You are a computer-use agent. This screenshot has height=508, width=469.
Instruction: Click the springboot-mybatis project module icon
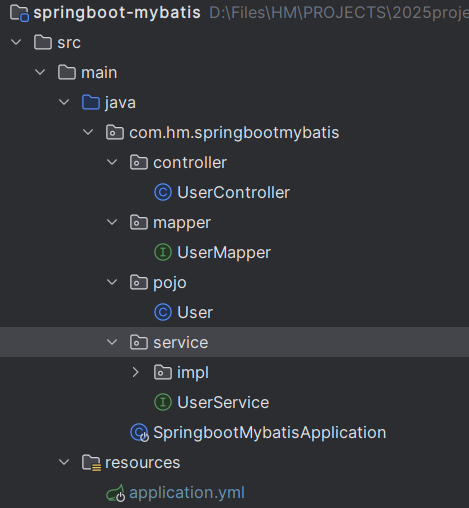[19, 13]
